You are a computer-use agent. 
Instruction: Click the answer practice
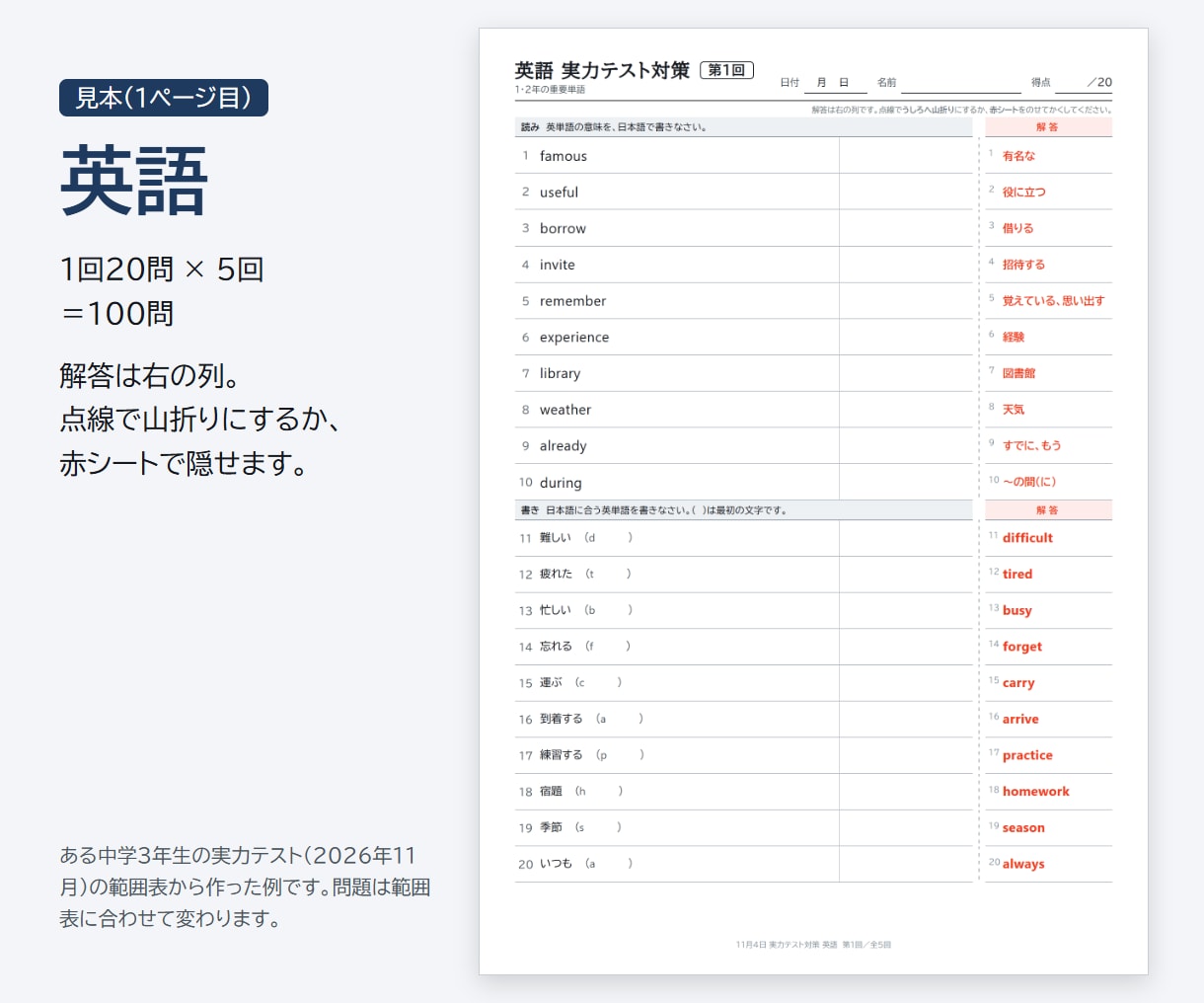point(1027,755)
